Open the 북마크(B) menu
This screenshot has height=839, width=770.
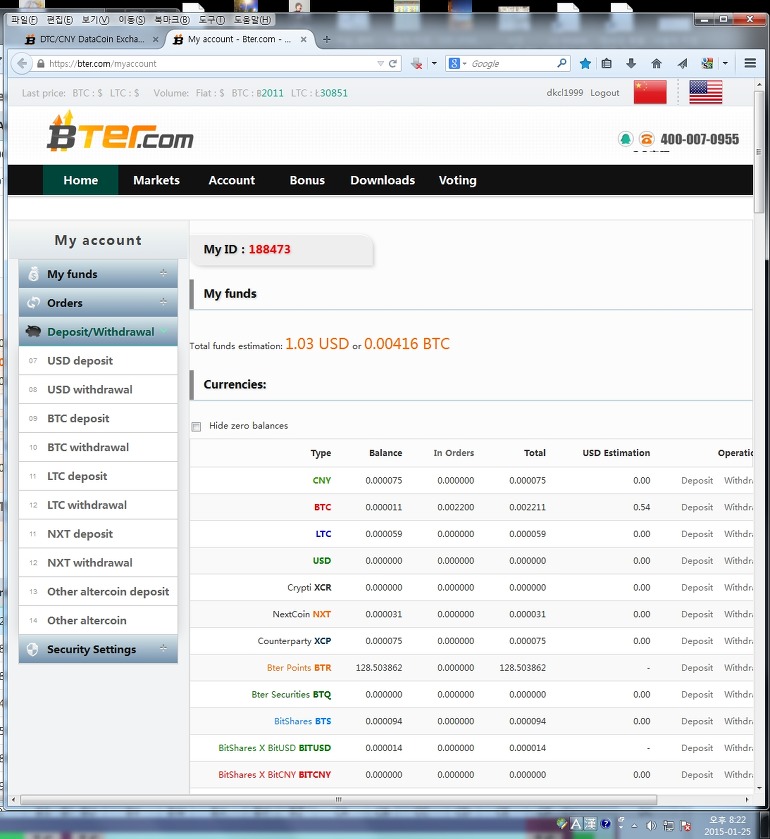pos(172,20)
